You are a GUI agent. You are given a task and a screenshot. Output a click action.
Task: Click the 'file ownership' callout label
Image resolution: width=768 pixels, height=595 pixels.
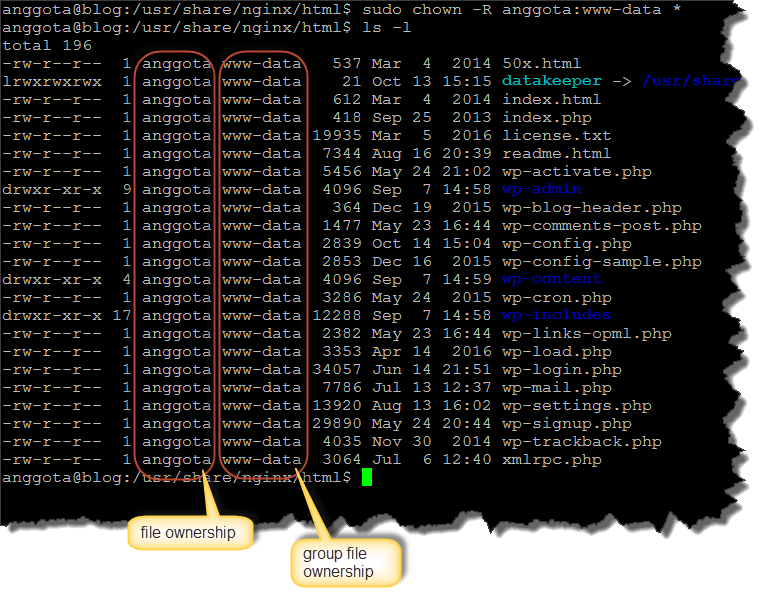point(187,533)
